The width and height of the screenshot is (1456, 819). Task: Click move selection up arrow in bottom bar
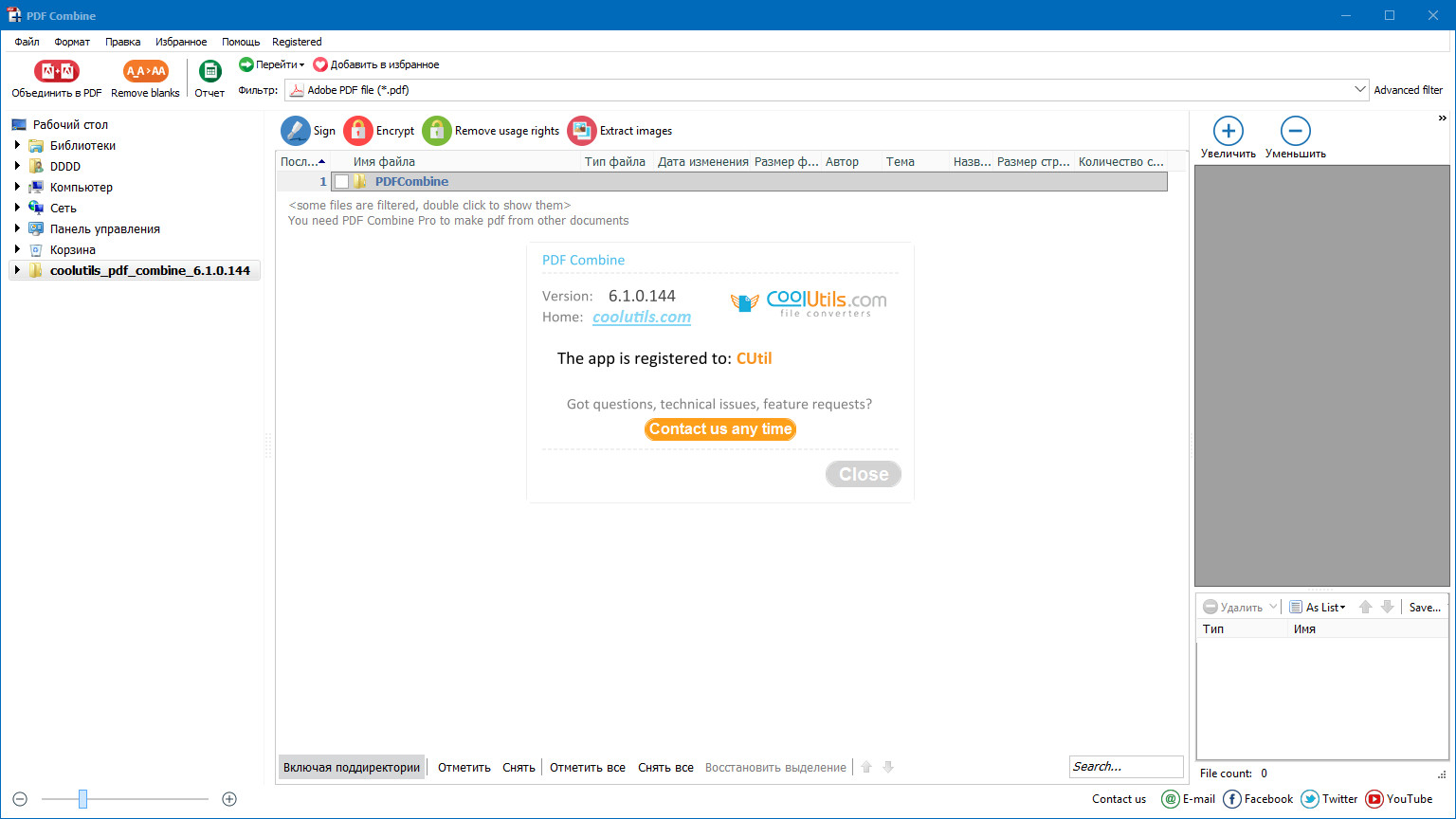point(866,767)
